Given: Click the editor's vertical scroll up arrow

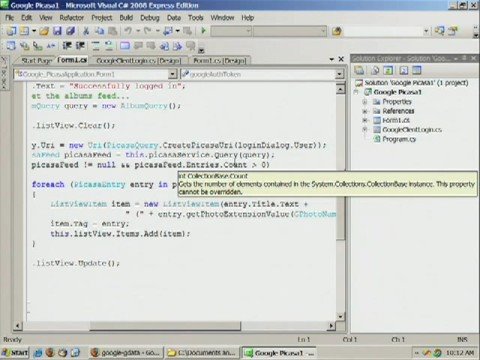Looking at the screenshot, I should tap(340, 89).
